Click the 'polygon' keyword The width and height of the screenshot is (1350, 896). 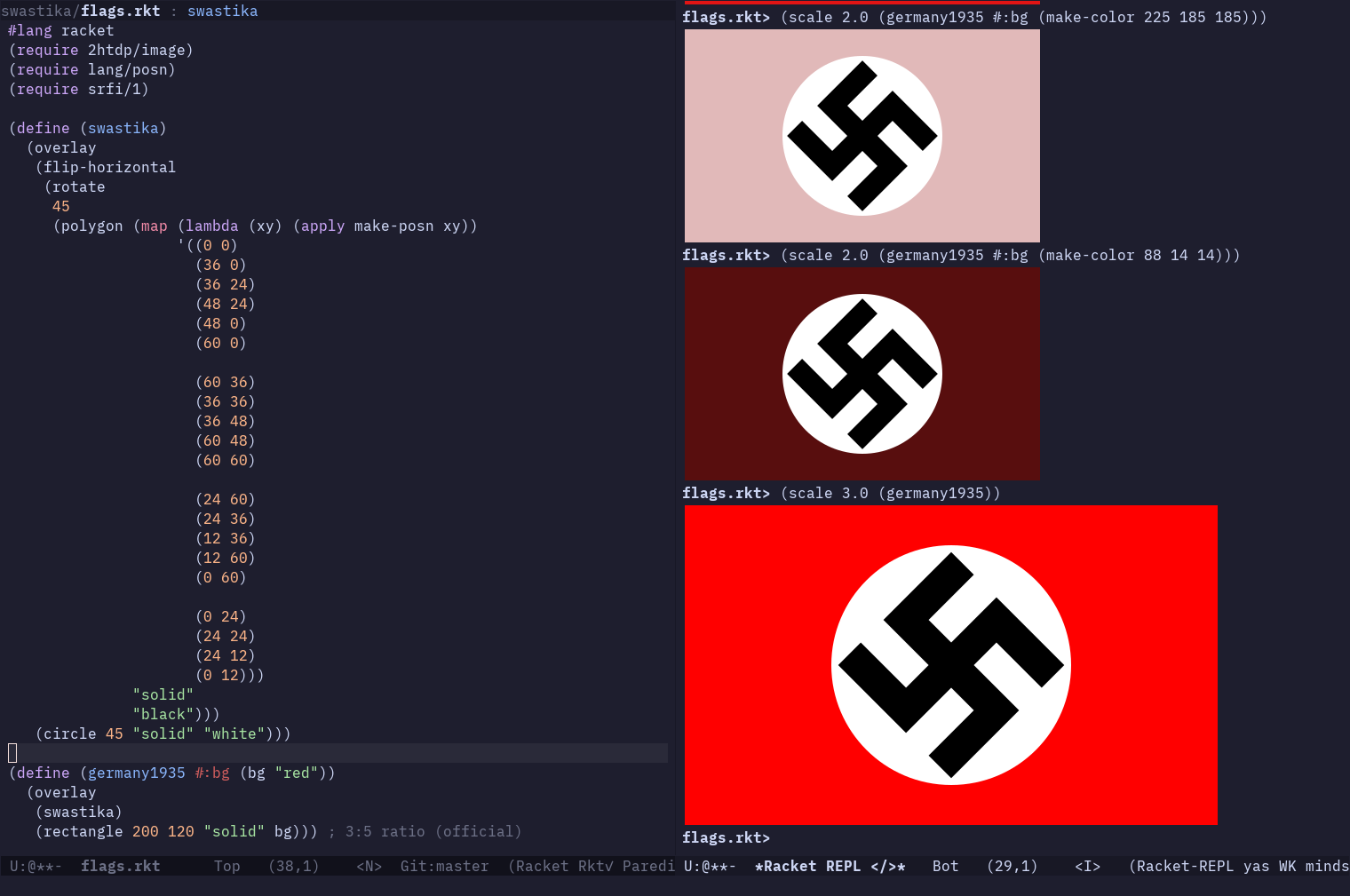point(92,226)
